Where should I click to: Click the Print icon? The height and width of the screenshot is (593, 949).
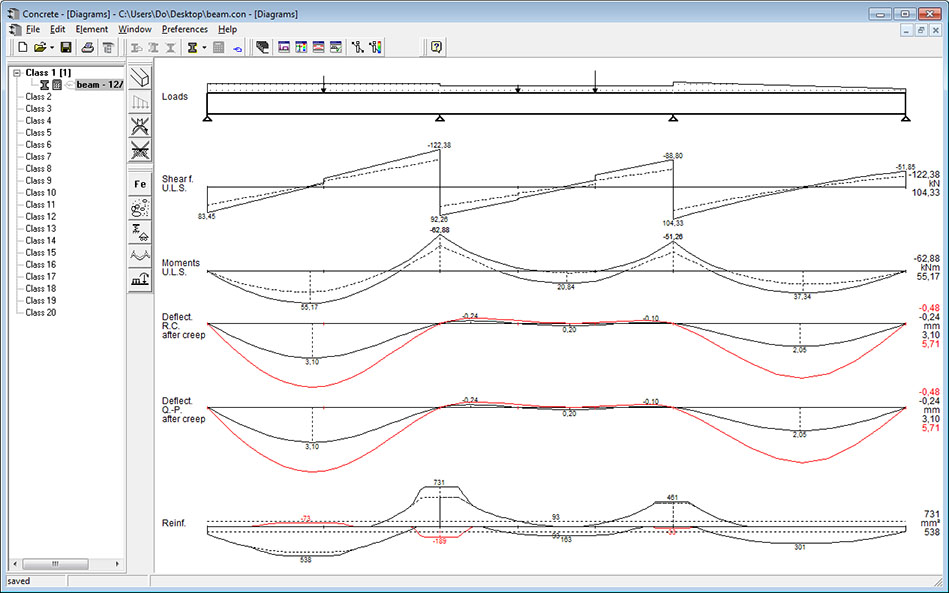pos(89,47)
